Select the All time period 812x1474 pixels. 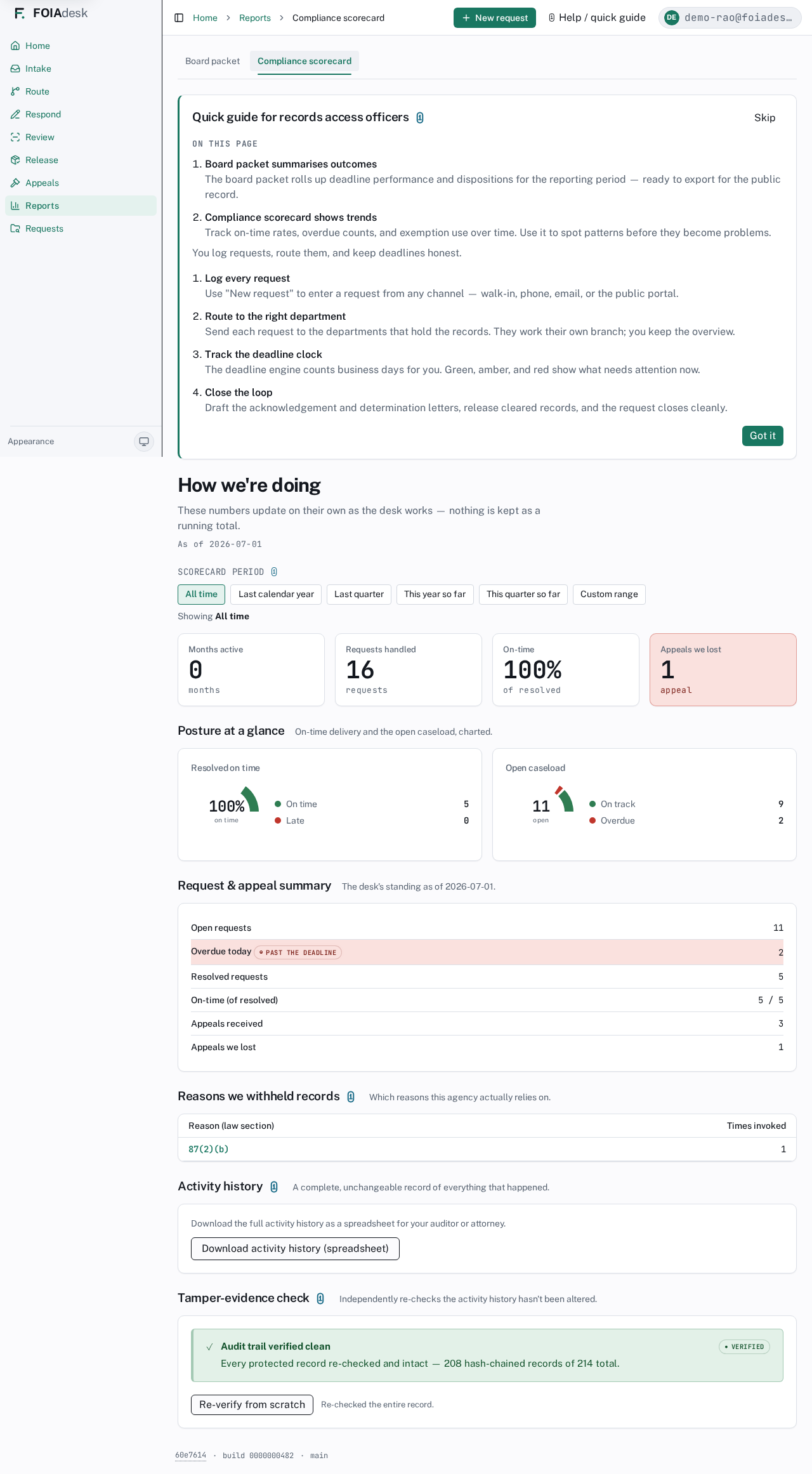tap(201, 595)
